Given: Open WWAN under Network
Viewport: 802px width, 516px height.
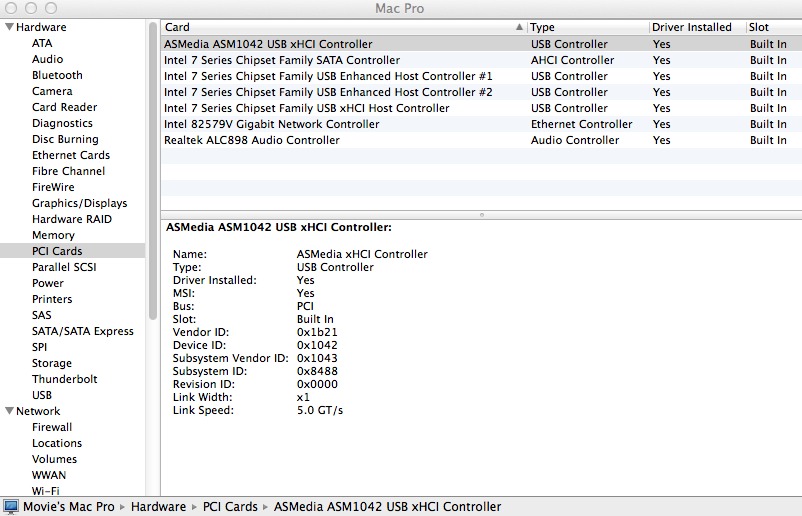Looking at the screenshot, I should pyautogui.click(x=49, y=475).
